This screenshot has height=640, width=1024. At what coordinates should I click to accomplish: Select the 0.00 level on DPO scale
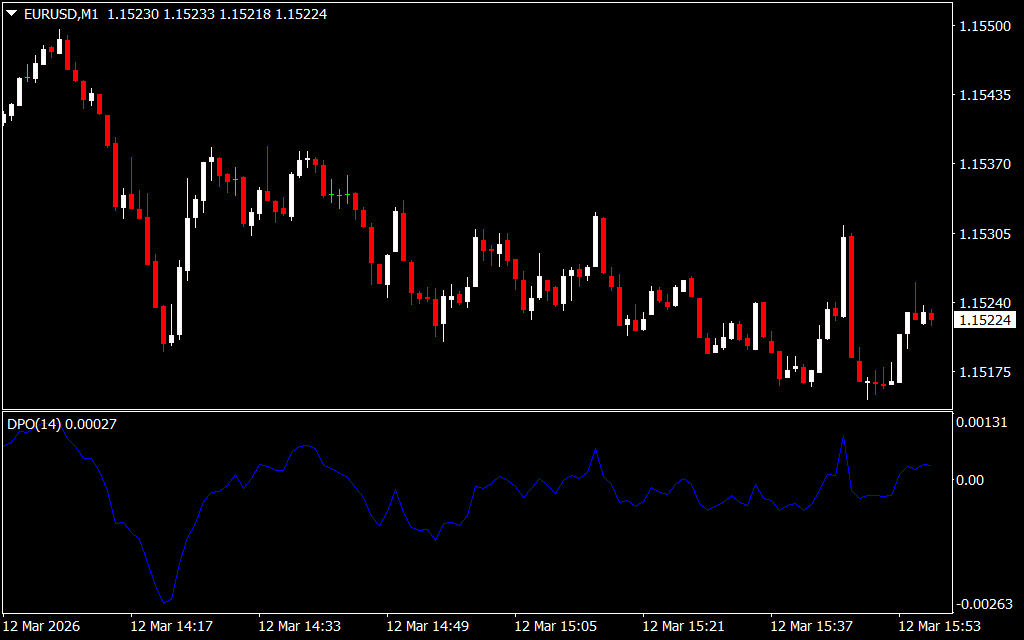click(971, 480)
